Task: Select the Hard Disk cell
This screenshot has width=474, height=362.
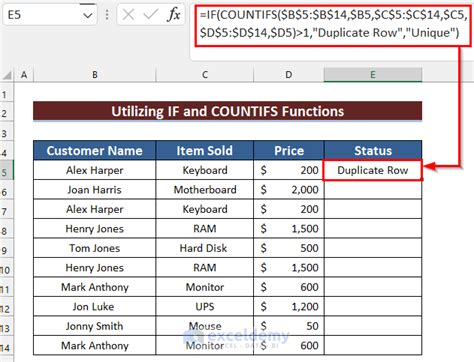Action: (205, 248)
